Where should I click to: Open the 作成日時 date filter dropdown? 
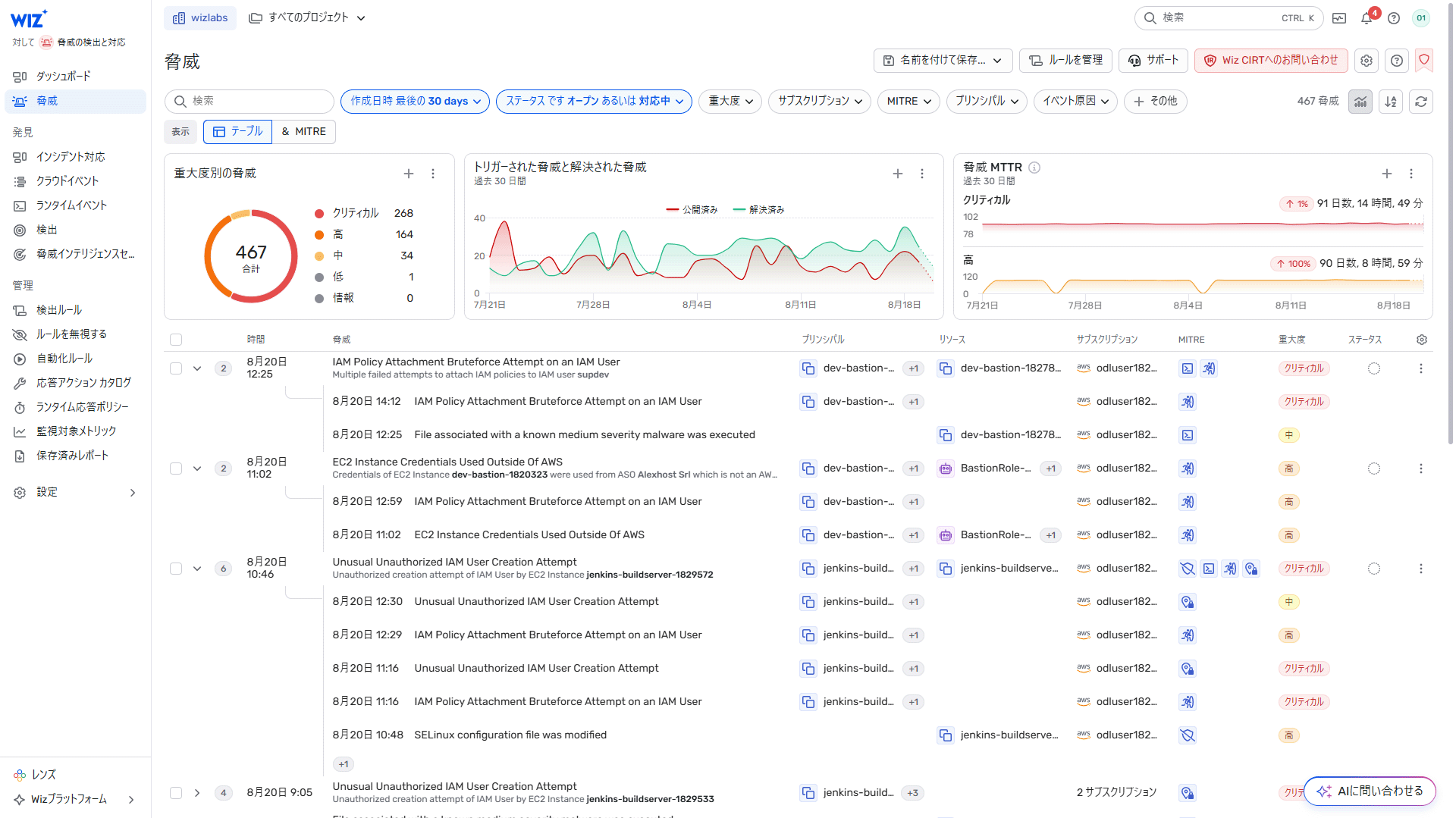tap(414, 101)
